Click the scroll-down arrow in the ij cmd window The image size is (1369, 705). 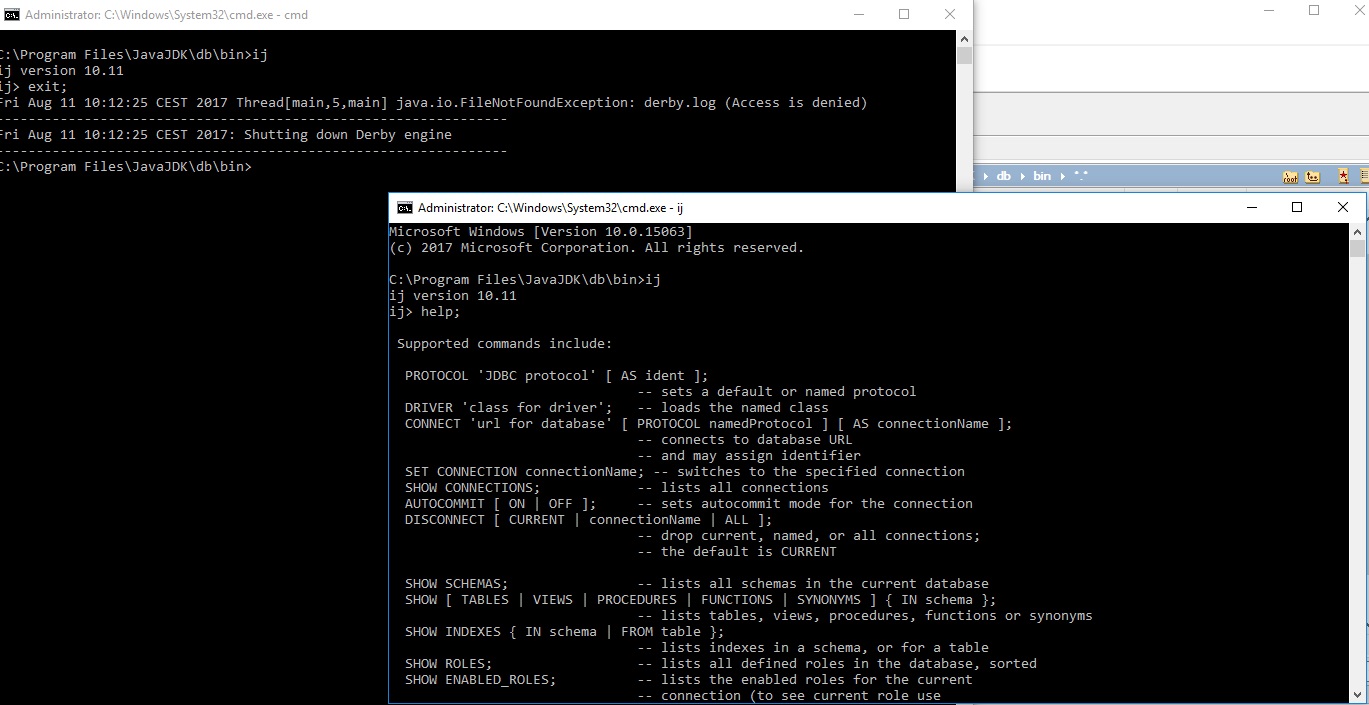(x=1357, y=694)
